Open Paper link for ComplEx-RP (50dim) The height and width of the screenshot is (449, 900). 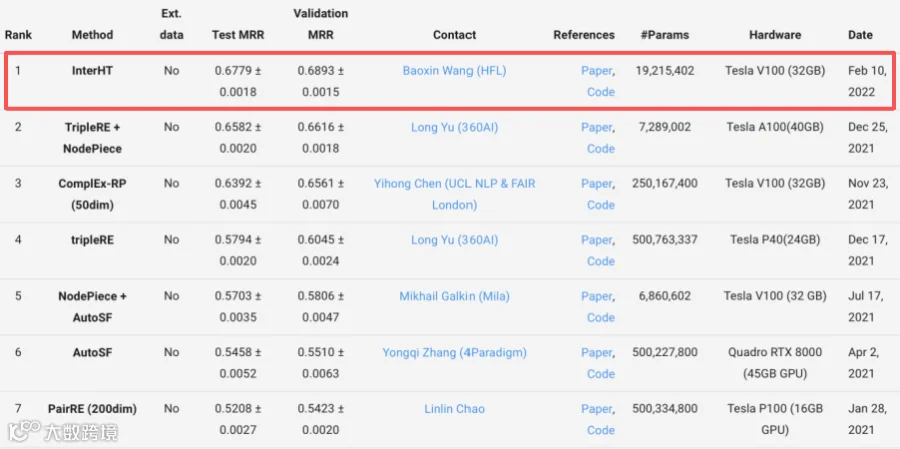[x=596, y=183]
